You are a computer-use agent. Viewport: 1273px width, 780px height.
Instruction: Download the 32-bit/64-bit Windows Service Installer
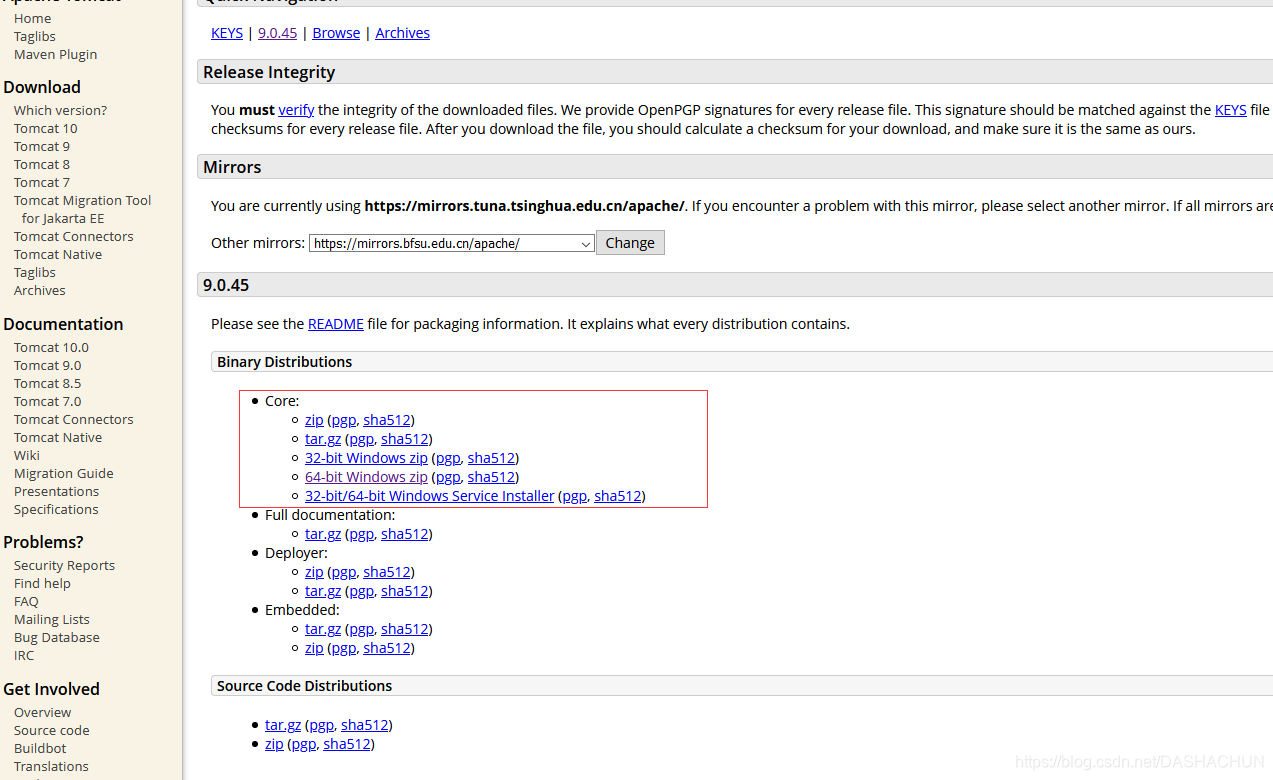point(429,496)
